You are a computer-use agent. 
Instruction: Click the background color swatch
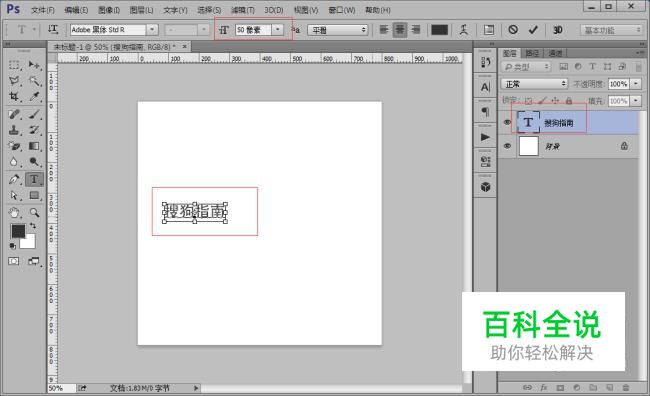click(29, 243)
